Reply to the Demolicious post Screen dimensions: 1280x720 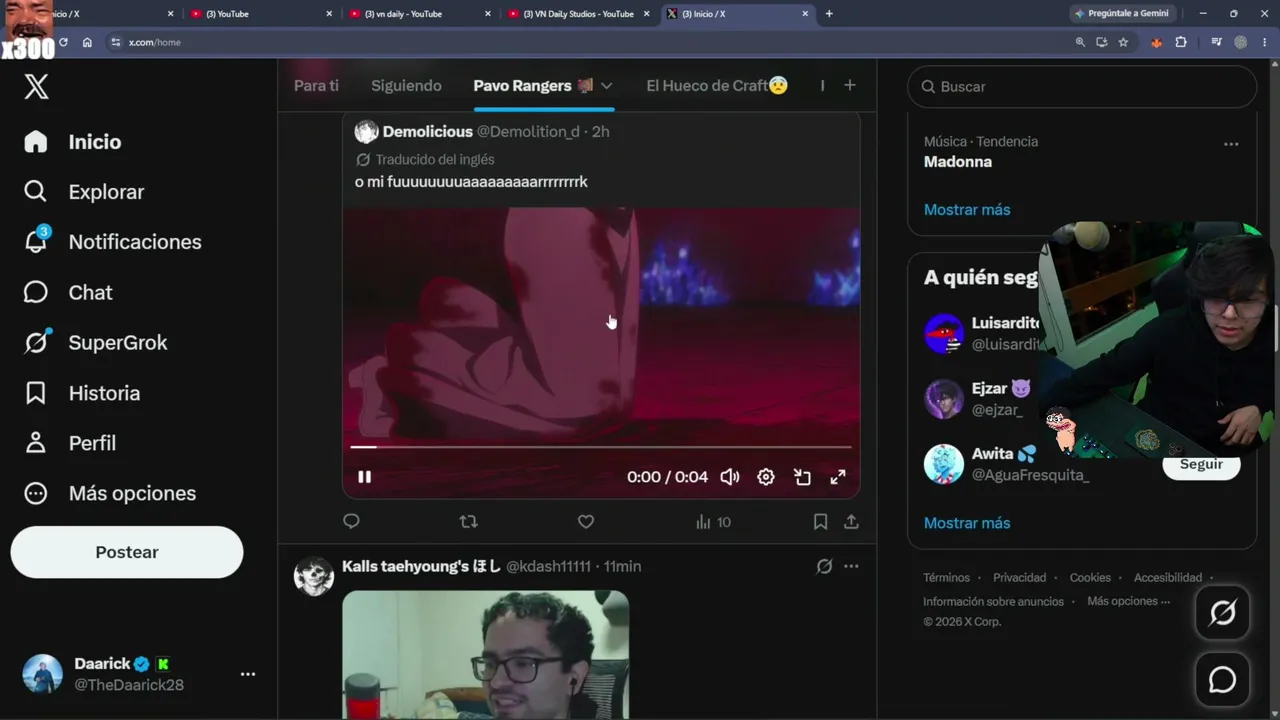point(351,521)
